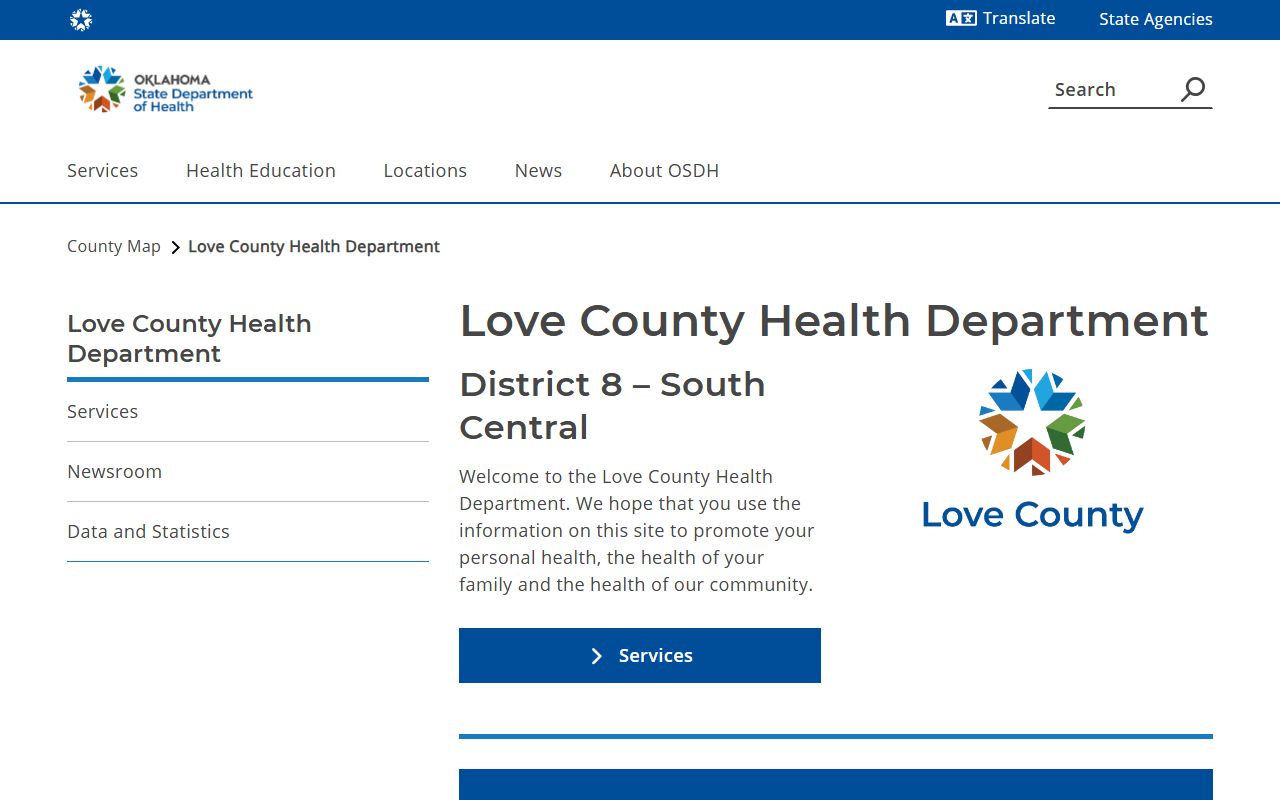Open sidebar Love County Health Department heading
1280x800 pixels.
pyautogui.click(x=189, y=338)
